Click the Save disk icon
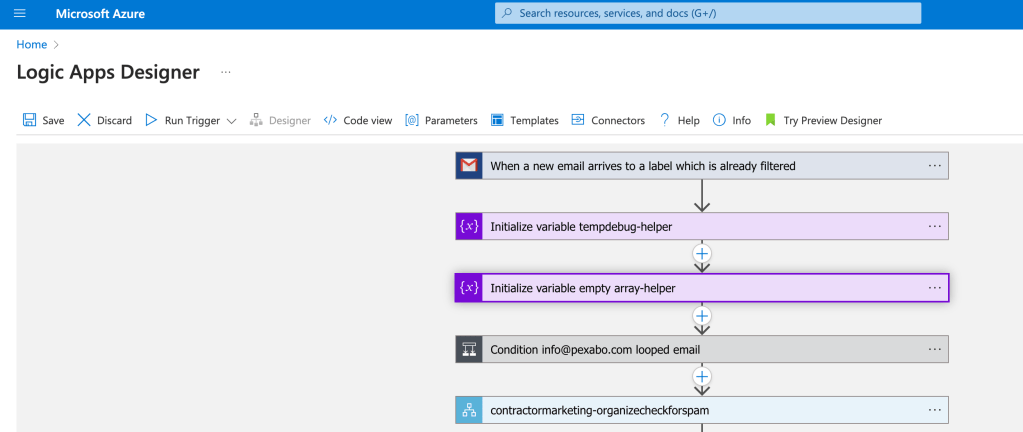Viewport: 1023px width, 432px height. pyautogui.click(x=29, y=120)
